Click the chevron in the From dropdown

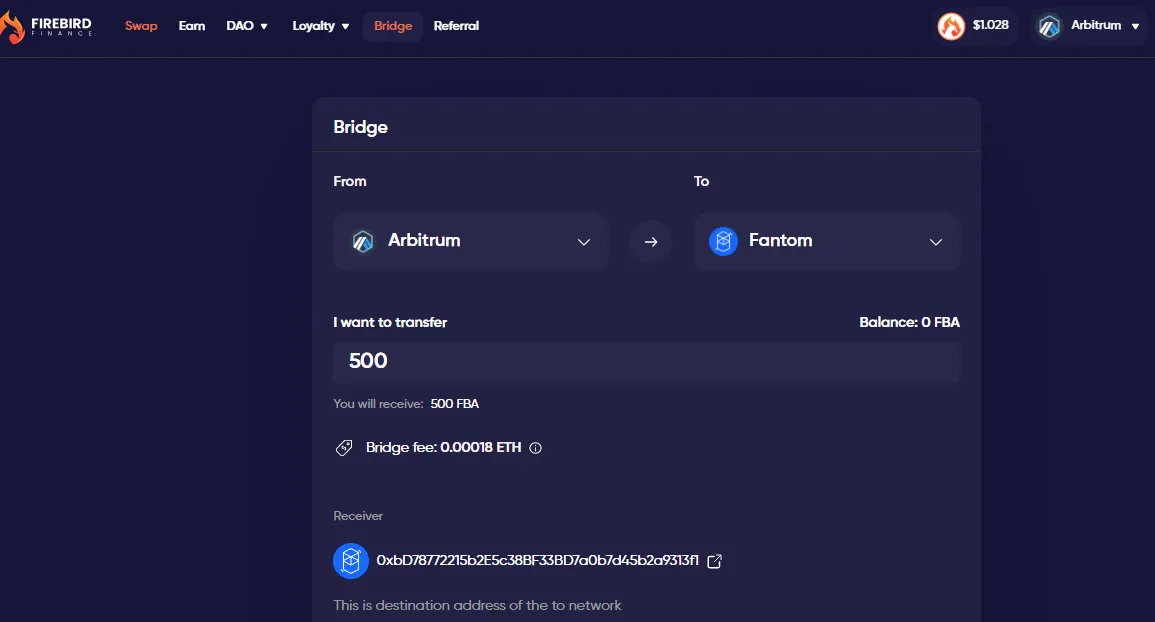583,242
